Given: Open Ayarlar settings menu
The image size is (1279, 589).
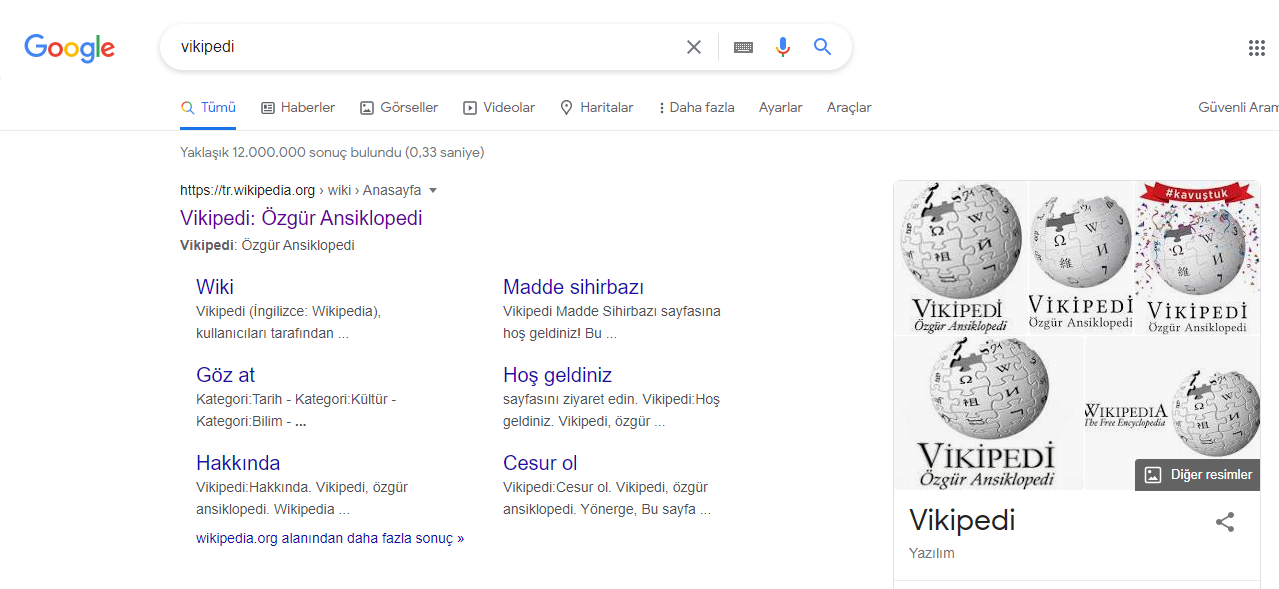Looking at the screenshot, I should coord(780,108).
